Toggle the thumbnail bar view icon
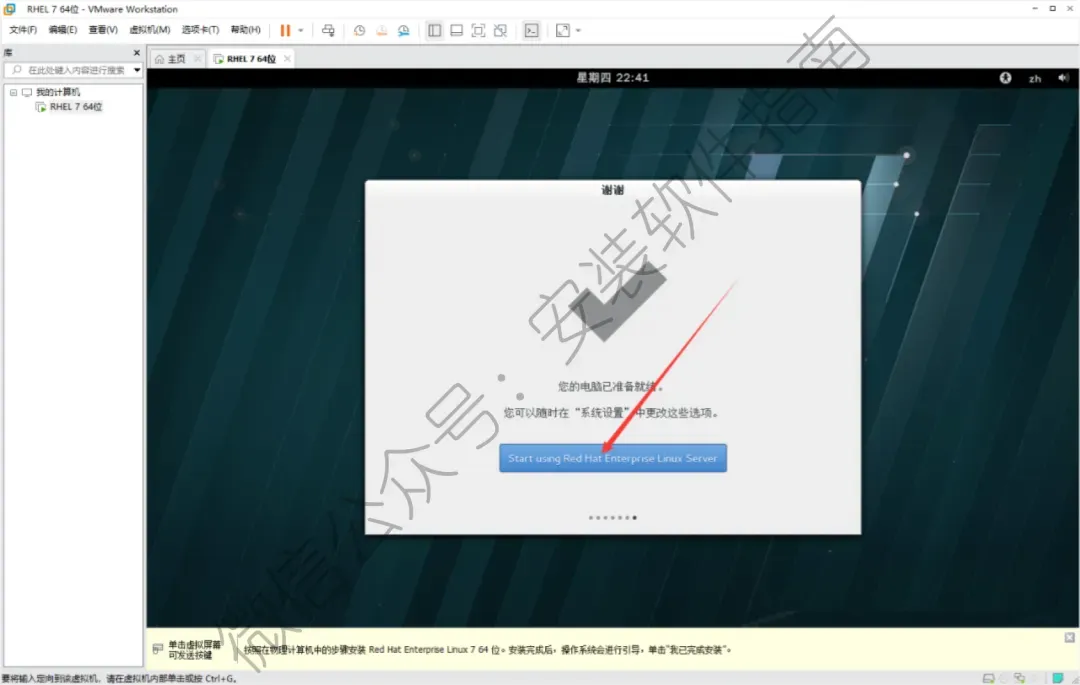Screen dimensions: 1080x685 [x=457, y=30]
